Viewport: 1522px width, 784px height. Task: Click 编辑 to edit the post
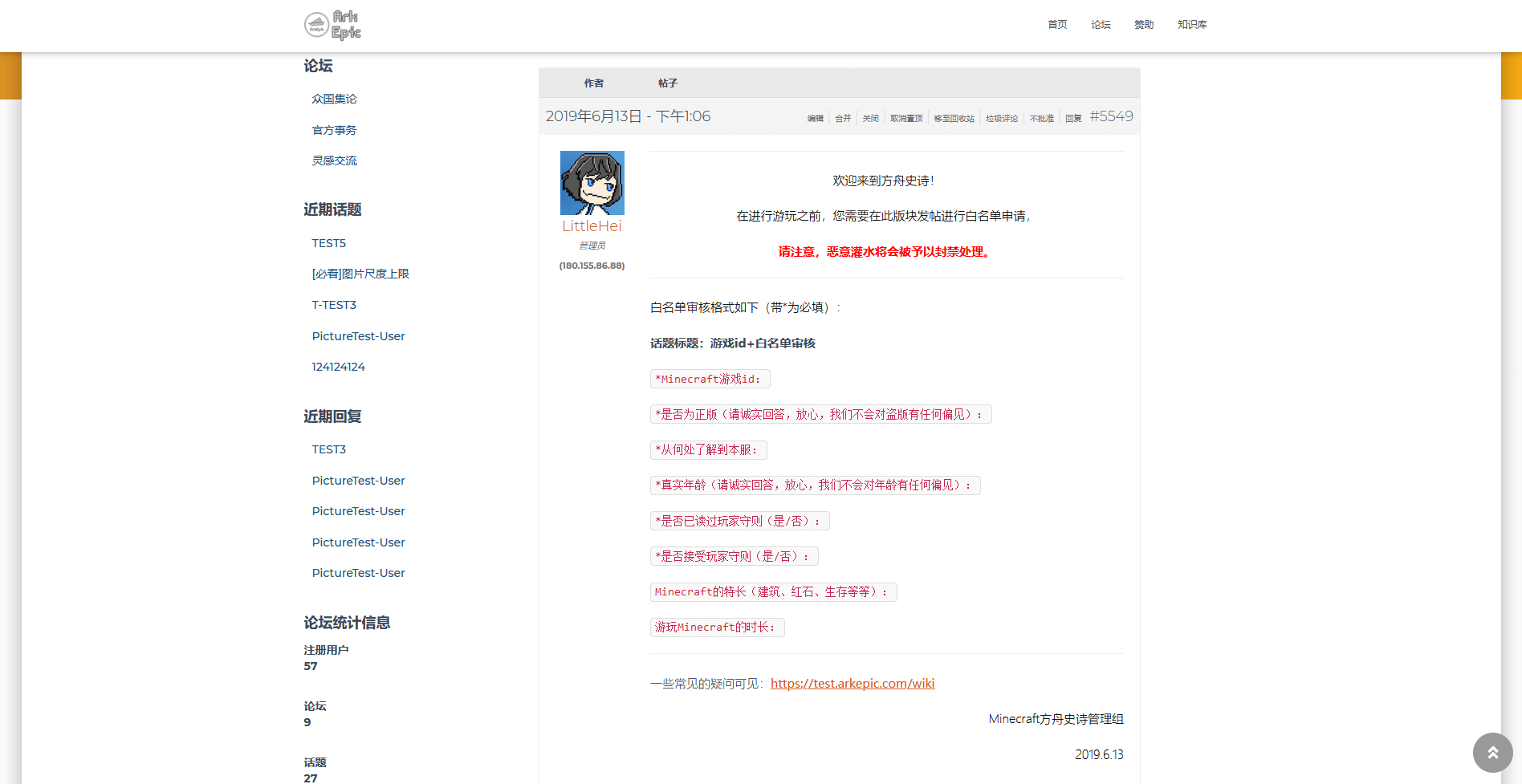816,119
